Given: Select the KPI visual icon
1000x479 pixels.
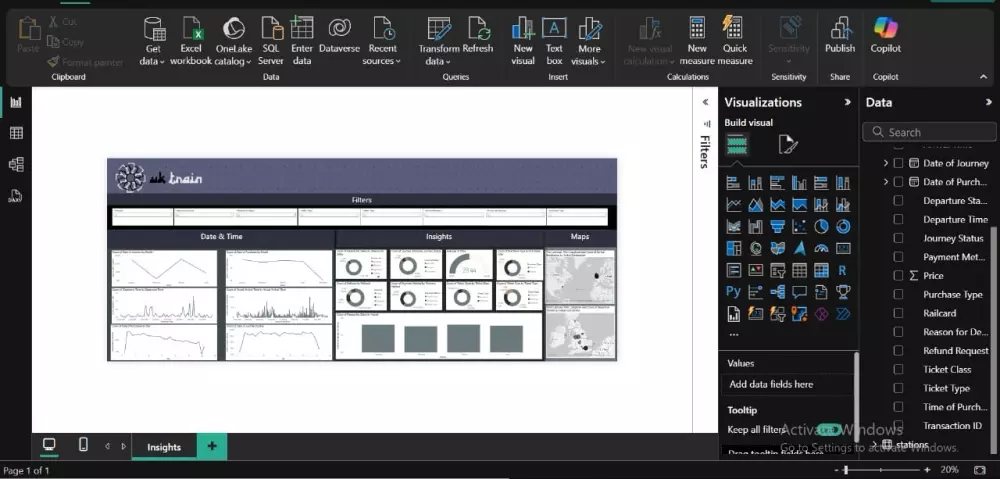Looking at the screenshot, I should click(755, 270).
